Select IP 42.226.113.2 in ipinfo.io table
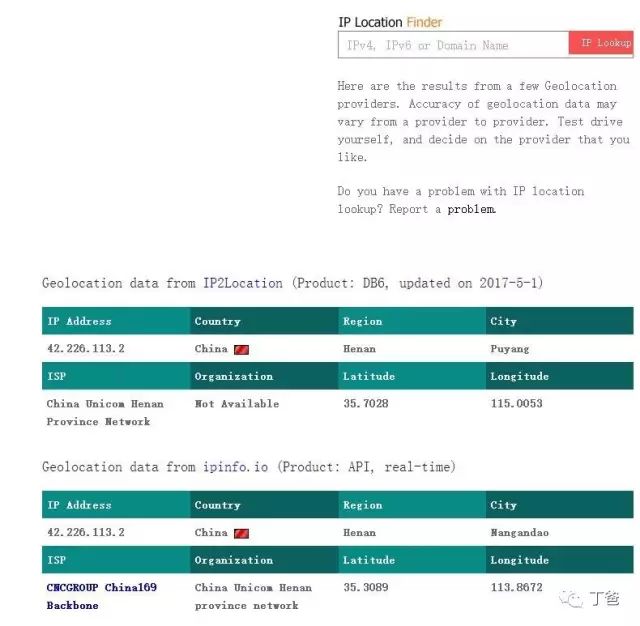This screenshot has width=640, height=626. [86, 532]
